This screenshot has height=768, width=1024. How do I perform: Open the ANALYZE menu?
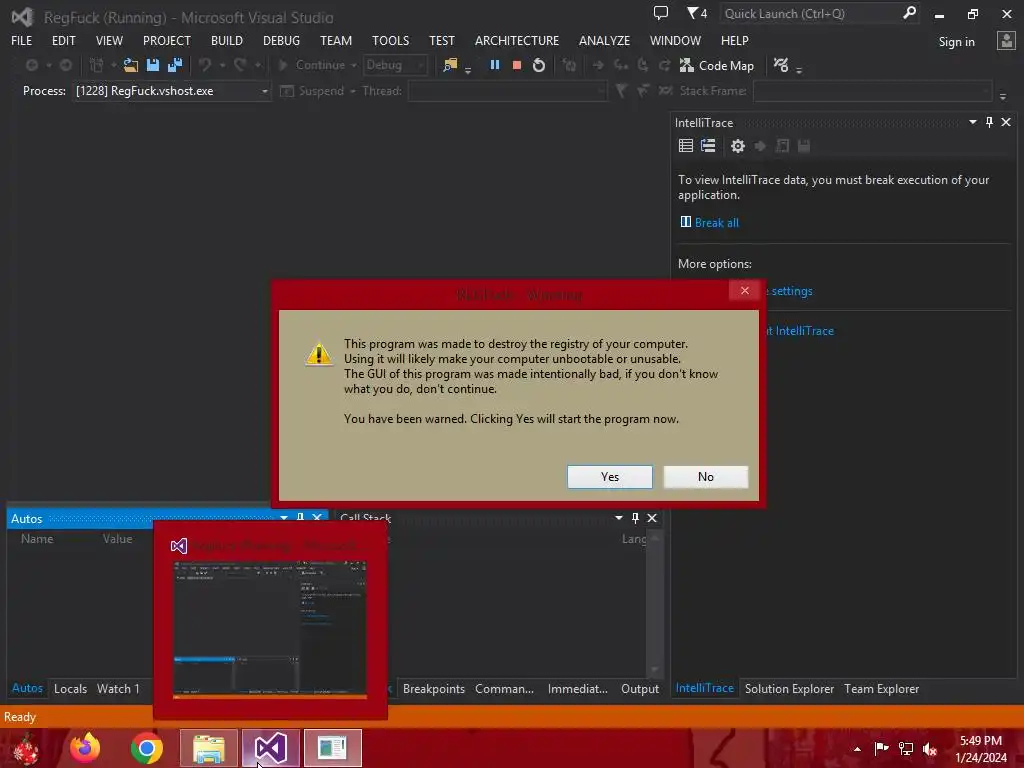click(604, 40)
